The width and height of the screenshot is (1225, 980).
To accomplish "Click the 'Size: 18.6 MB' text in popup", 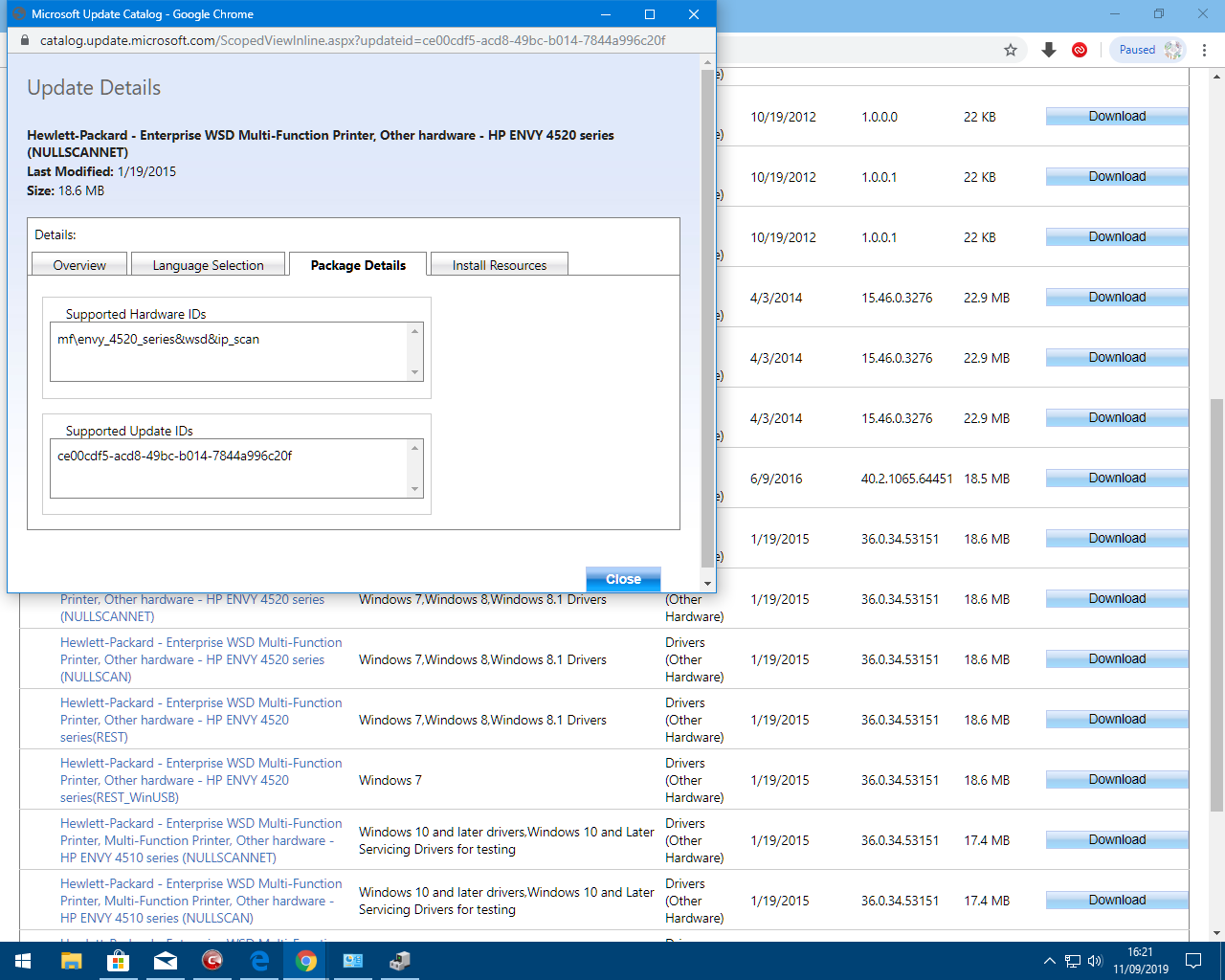I will tap(65, 190).
